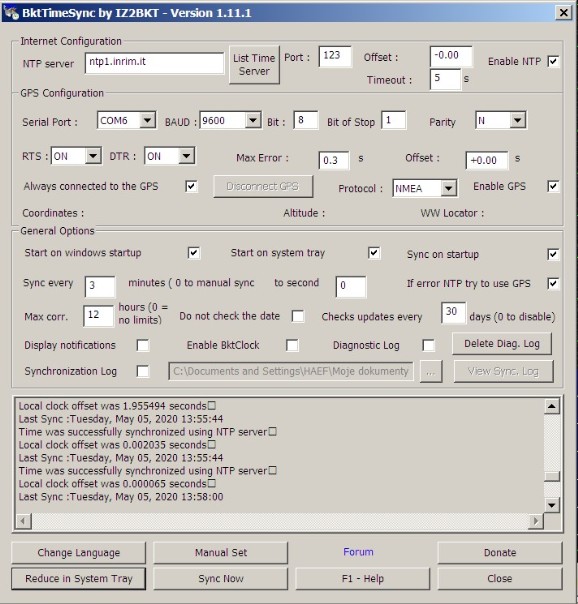Click the vertical scrollbar thumb in log
This screenshot has width=578, height=604.
tap(551, 476)
